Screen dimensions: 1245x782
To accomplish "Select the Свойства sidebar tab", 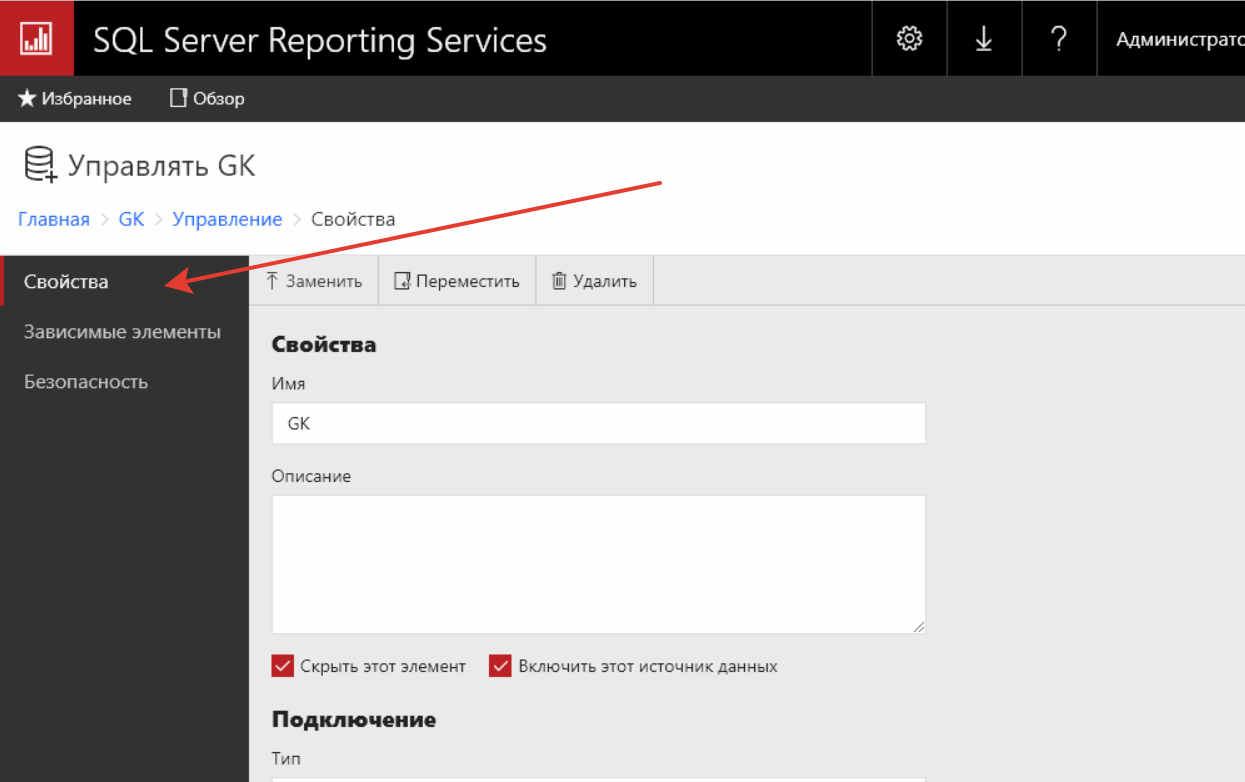I will click(x=124, y=281).
